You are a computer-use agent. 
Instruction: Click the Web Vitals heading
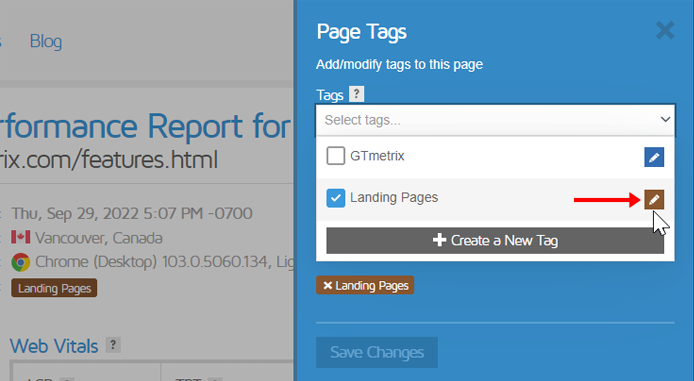tap(54, 346)
